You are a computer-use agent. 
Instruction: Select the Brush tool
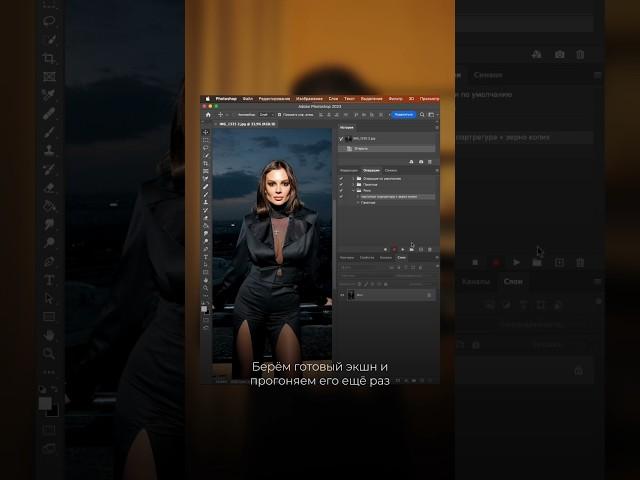[x=205, y=195]
